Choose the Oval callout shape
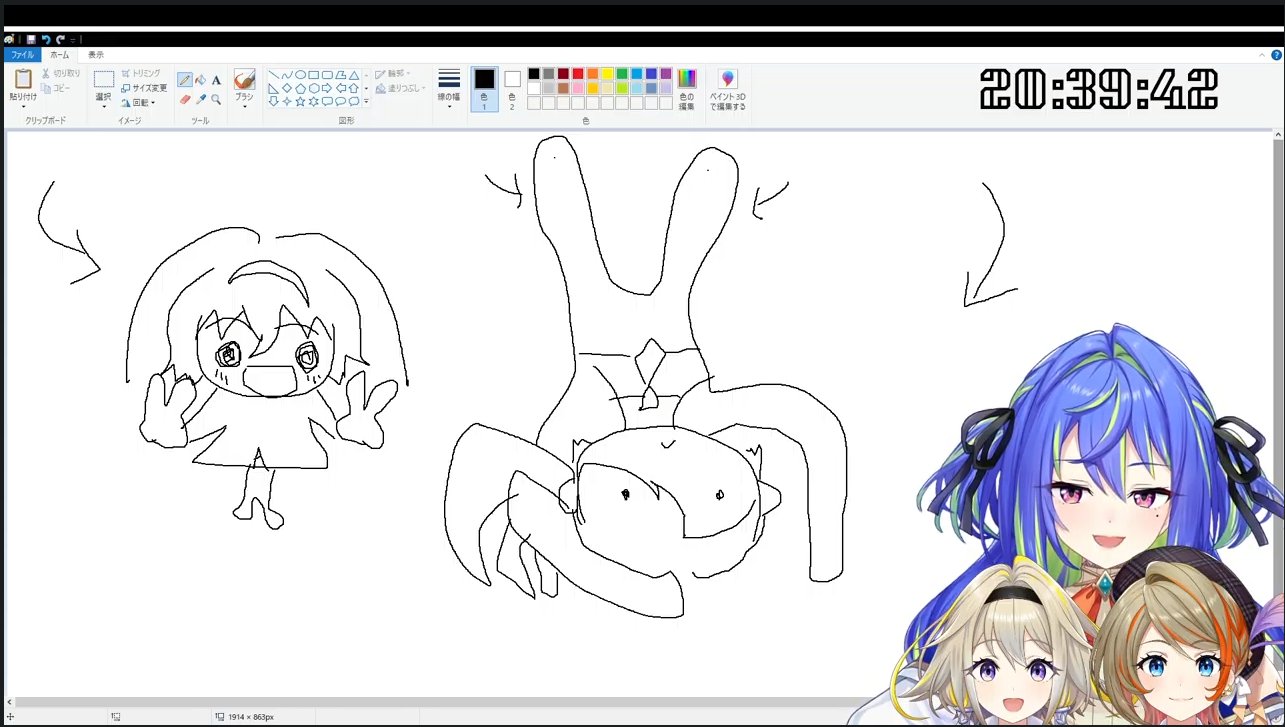 [x=340, y=101]
